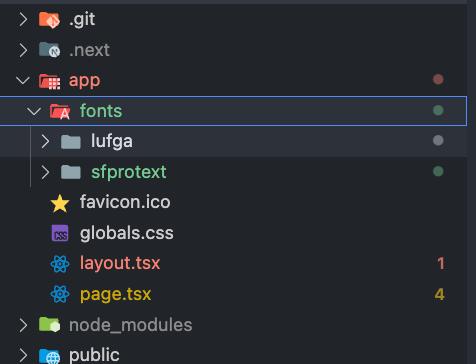This screenshot has height=364, width=476.
Task: Click the public folder globe icon
Action: click(49, 356)
